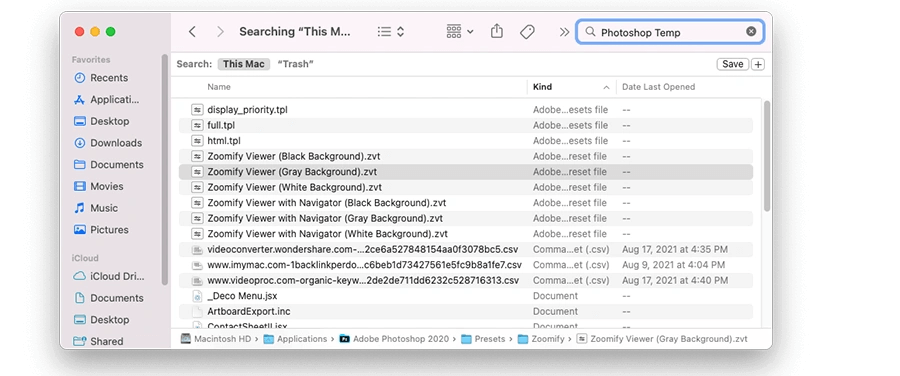The image size is (900, 376).
Task: Go back with the left chevron
Action: 192,32
